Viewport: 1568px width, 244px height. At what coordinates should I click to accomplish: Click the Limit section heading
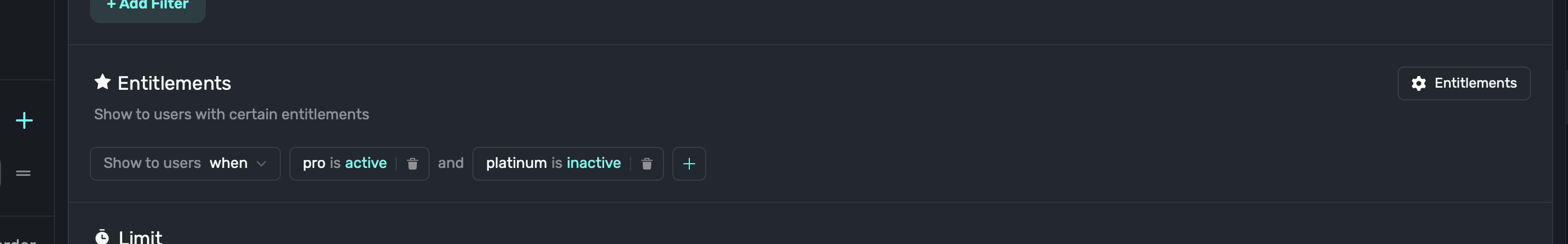coord(140,237)
